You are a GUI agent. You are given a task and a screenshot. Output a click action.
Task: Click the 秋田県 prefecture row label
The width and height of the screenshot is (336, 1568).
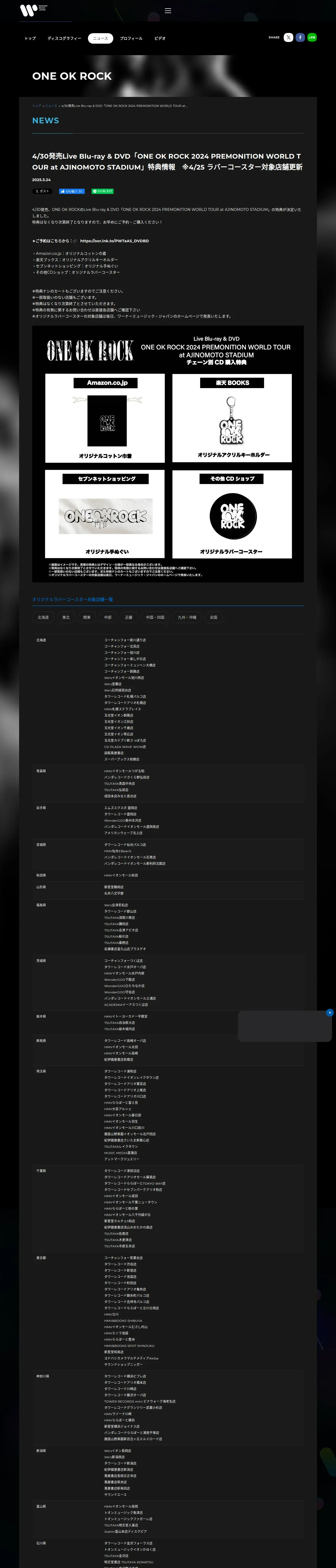41,875
